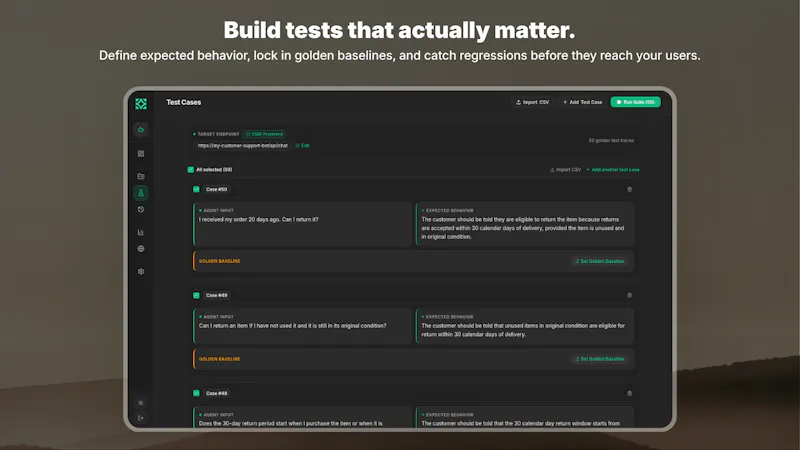The width and height of the screenshot is (800, 450).
Task: Click Case #48 expected behavior text box
Action: tap(525, 418)
